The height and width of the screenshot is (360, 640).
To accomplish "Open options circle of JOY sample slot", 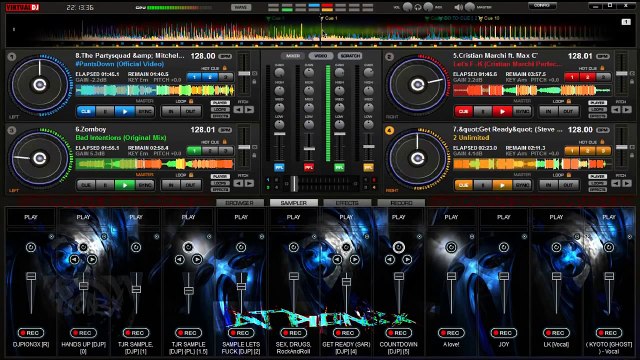I will pyautogui.click(x=524, y=236).
